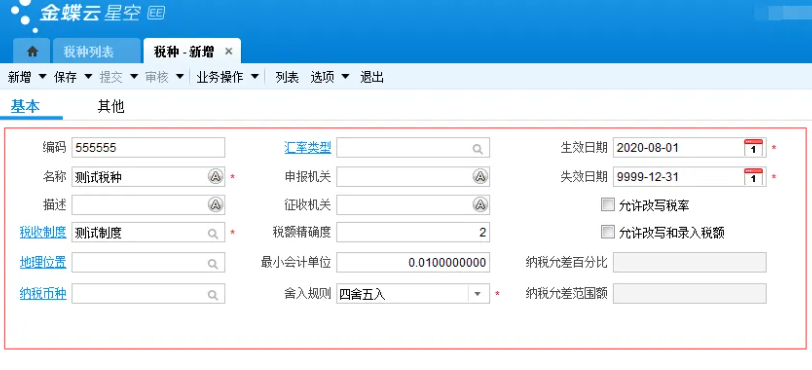Screen dimensions: 812x370
Task: Click 选项 in the toolbar
Action: [322, 78]
